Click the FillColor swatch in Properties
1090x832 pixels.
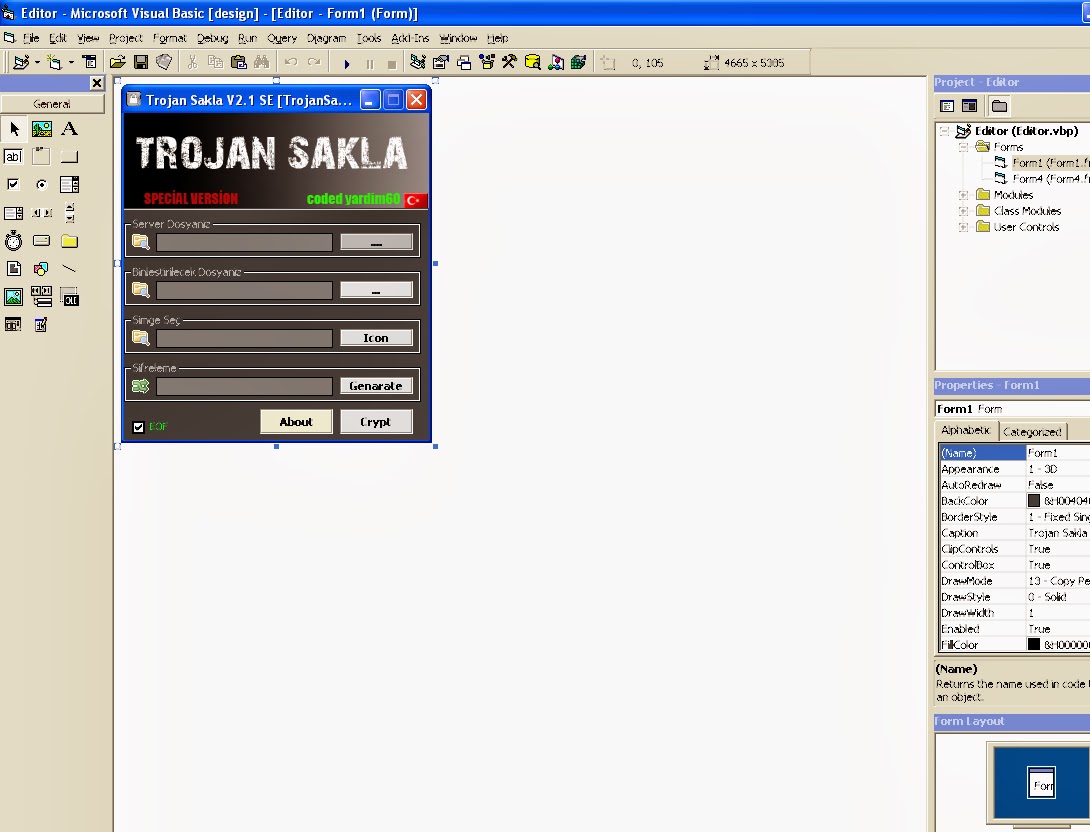1034,644
